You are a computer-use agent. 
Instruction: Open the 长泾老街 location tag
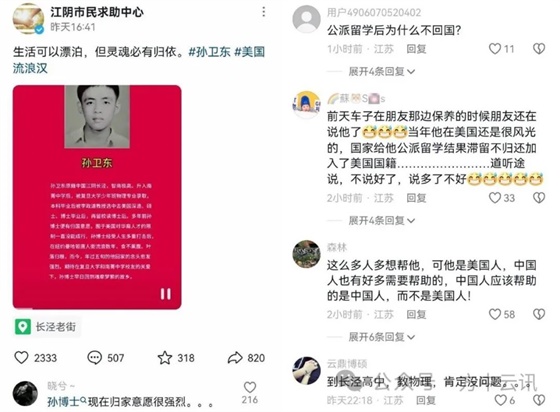48,327
